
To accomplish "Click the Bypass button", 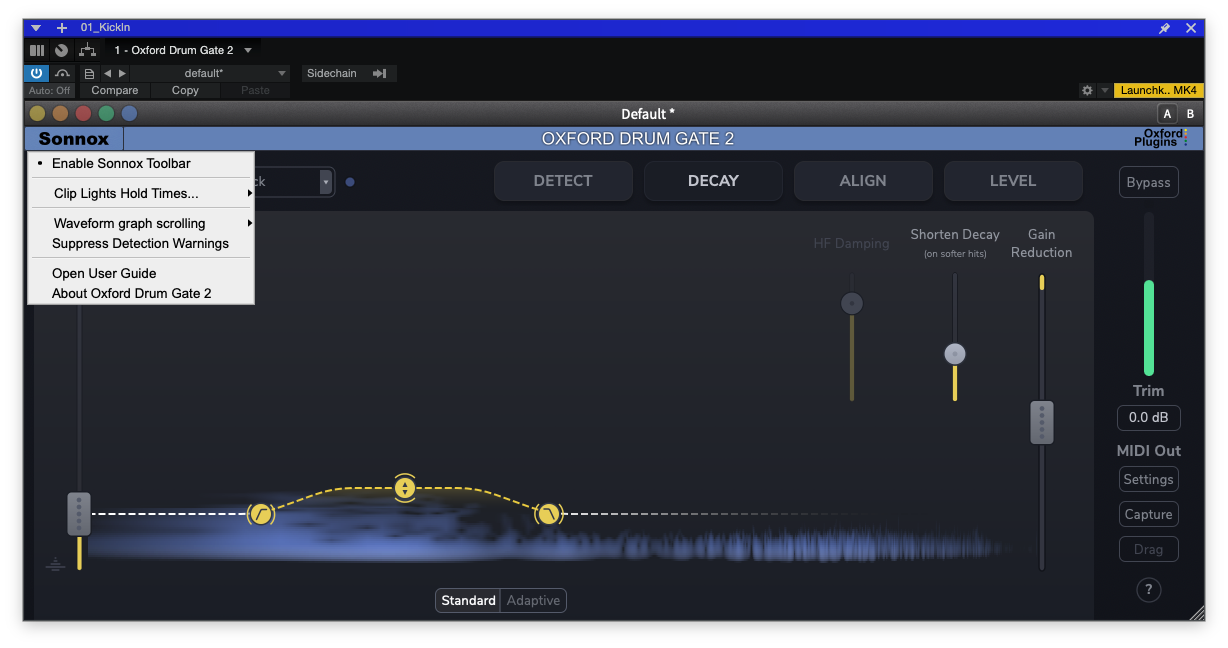I will tap(1148, 183).
